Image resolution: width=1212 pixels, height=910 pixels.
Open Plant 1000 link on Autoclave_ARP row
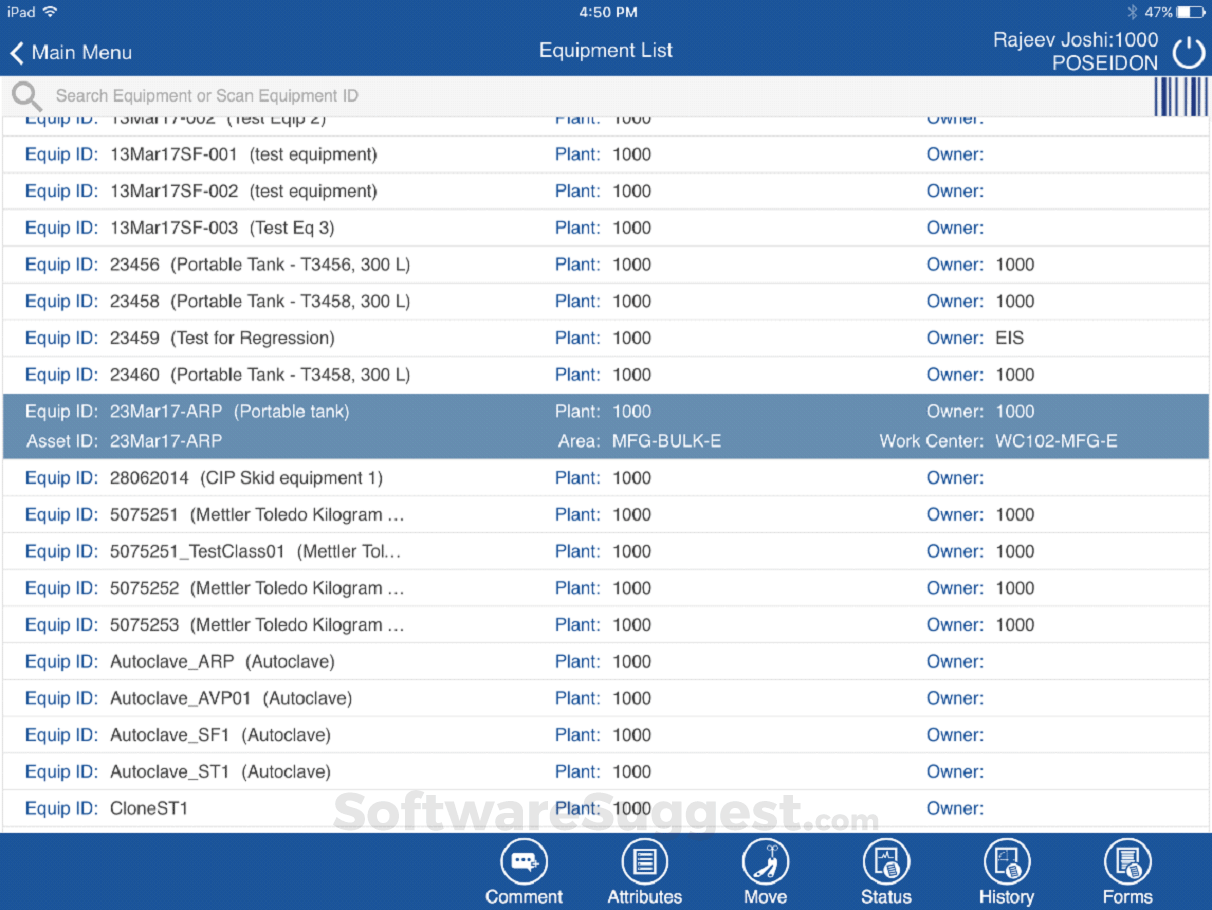pyautogui.click(x=577, y=661)
